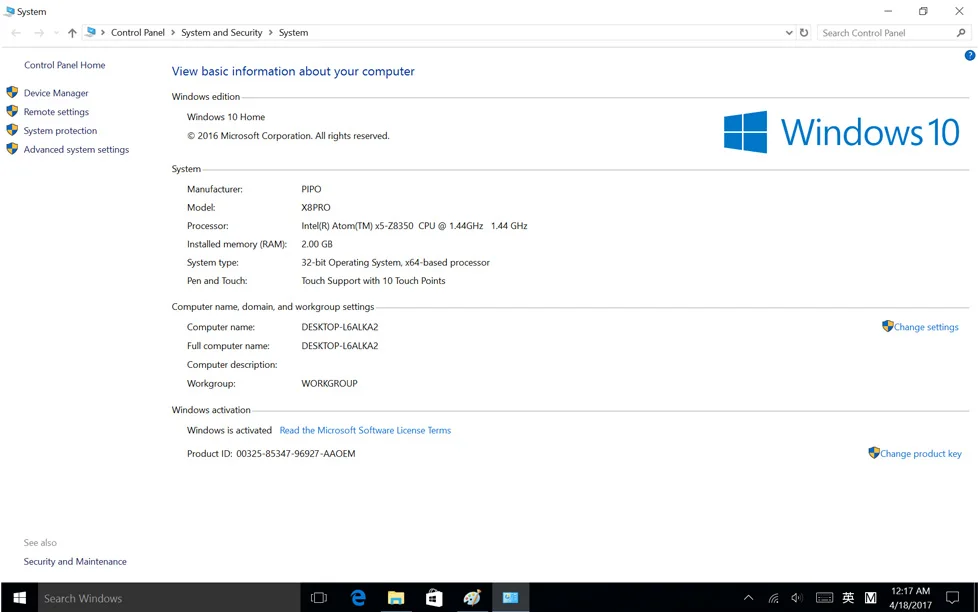Open Device Manager from the sidebar
The height and width of the screenshot is (612, 979).
(56, 93)
